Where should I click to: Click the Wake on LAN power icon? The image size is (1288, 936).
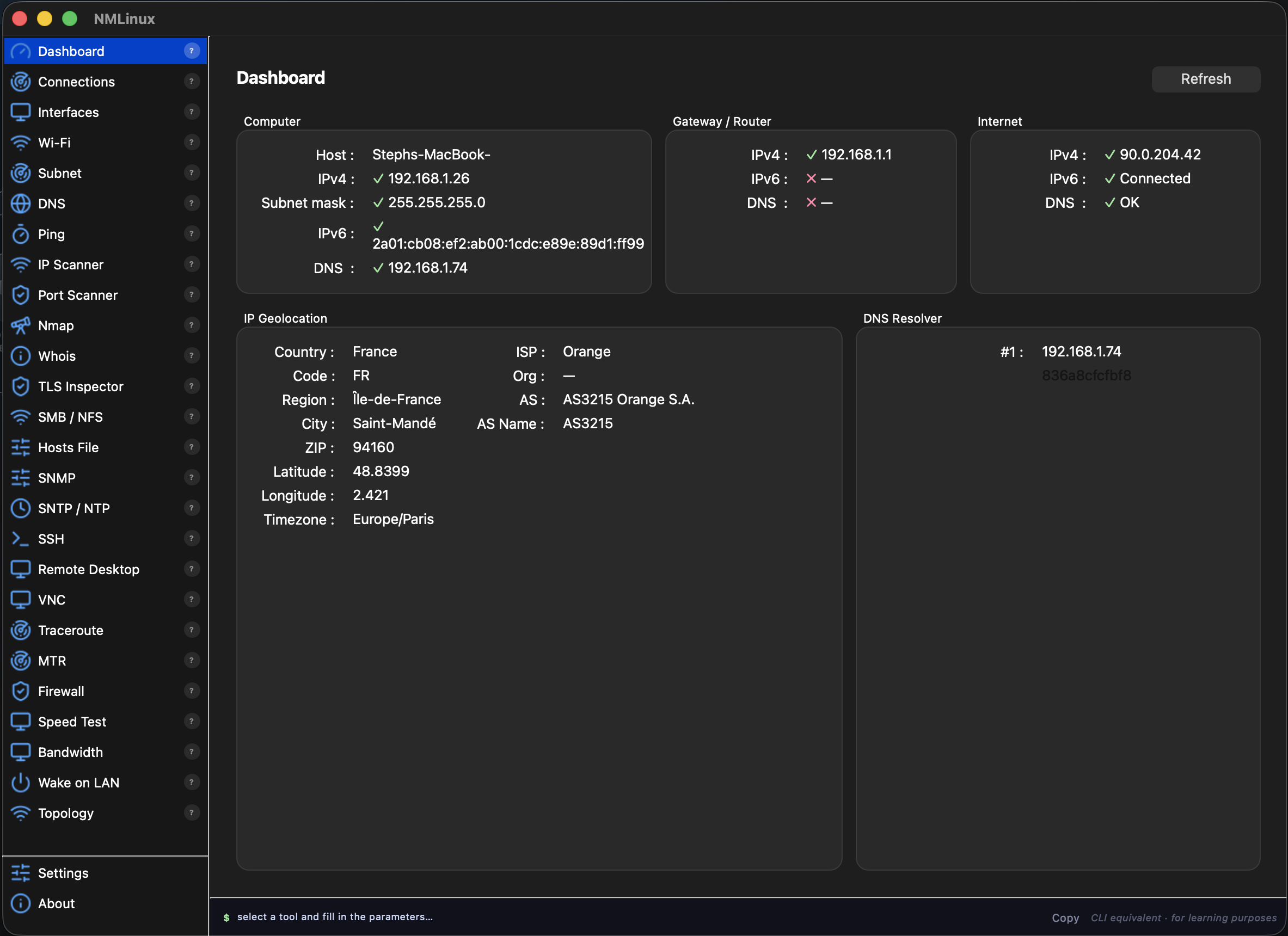pos(21,783)
